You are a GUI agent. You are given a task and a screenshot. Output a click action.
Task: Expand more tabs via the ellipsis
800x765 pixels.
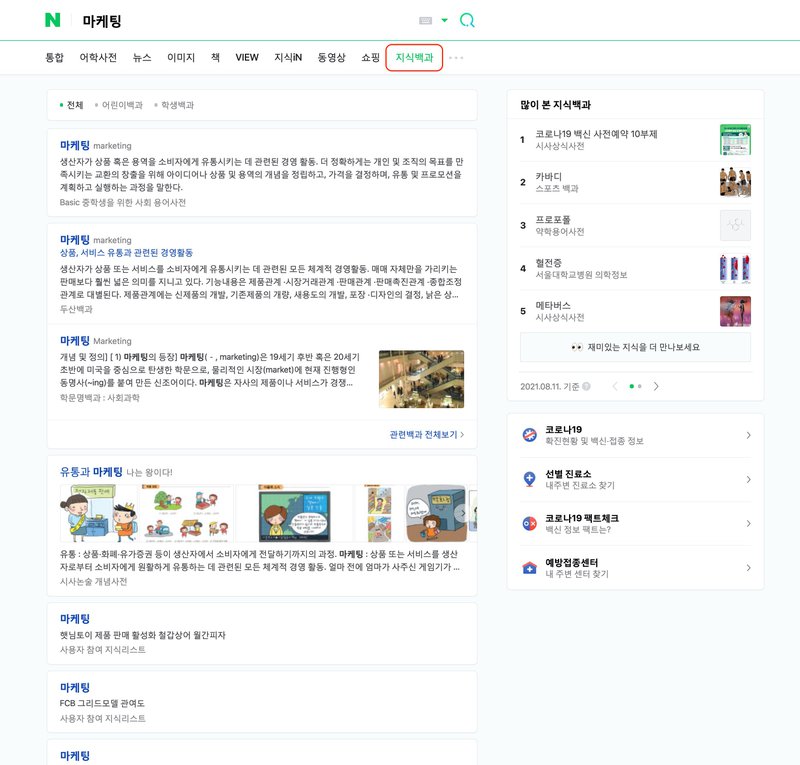(456, 58)
